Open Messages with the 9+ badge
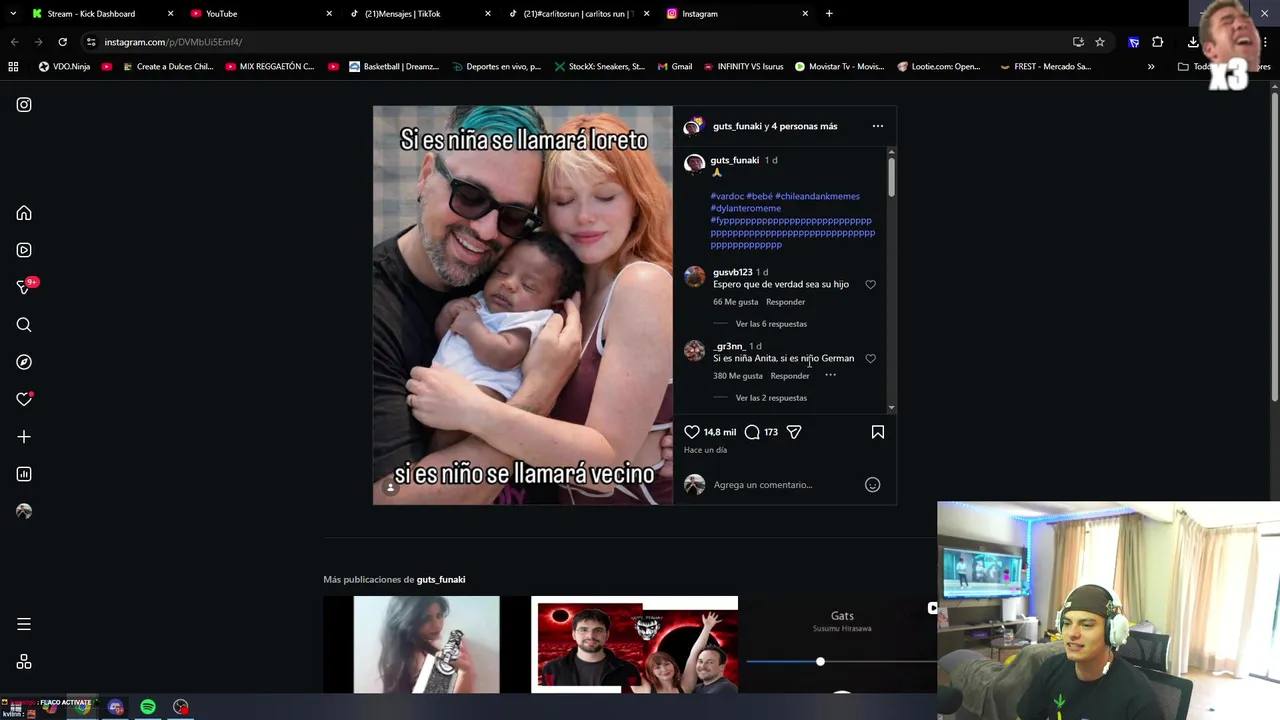The height and width of the screenshot is (720, 1280). click(x=26, y=287)
